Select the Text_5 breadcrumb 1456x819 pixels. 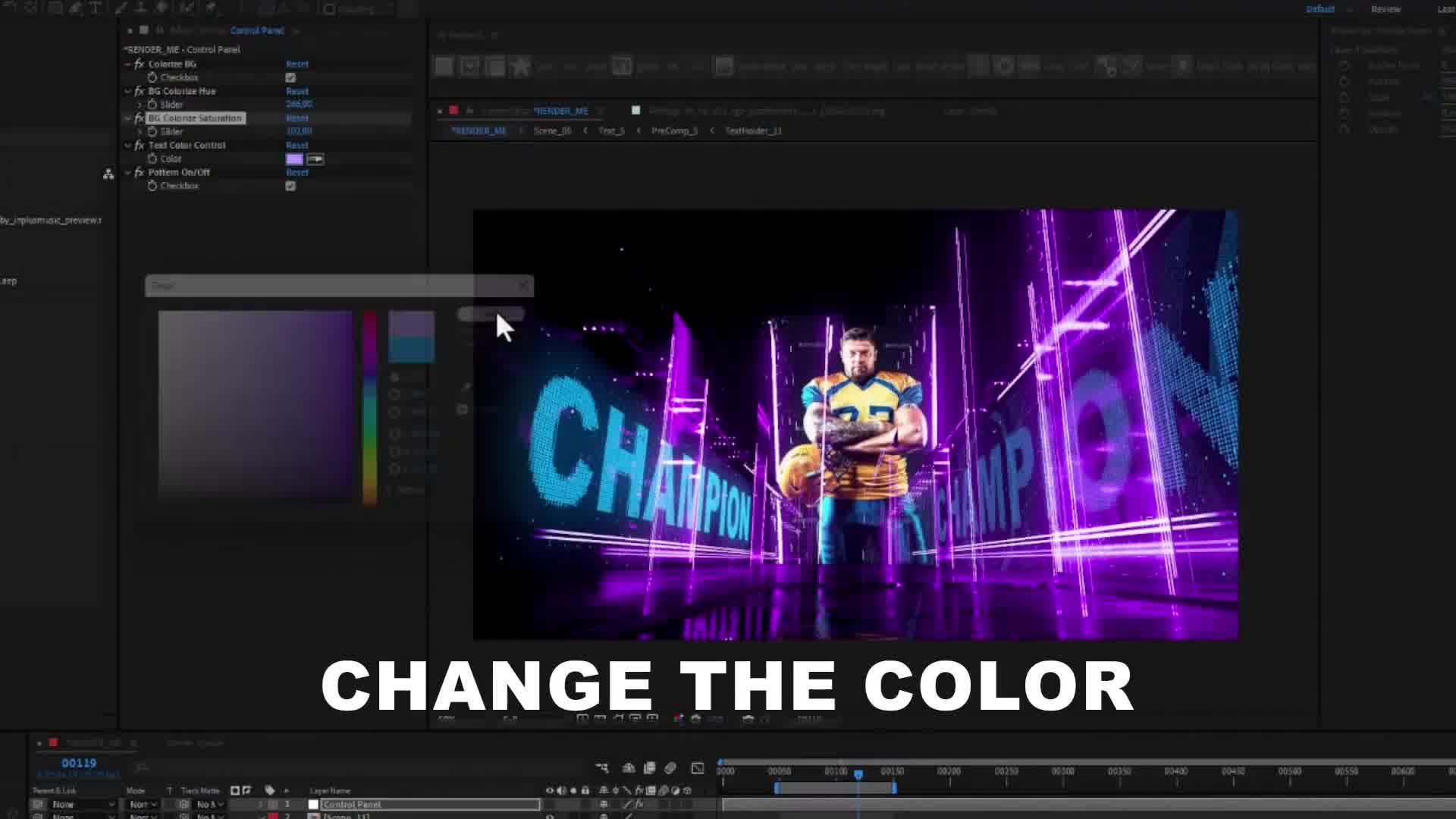611,131
